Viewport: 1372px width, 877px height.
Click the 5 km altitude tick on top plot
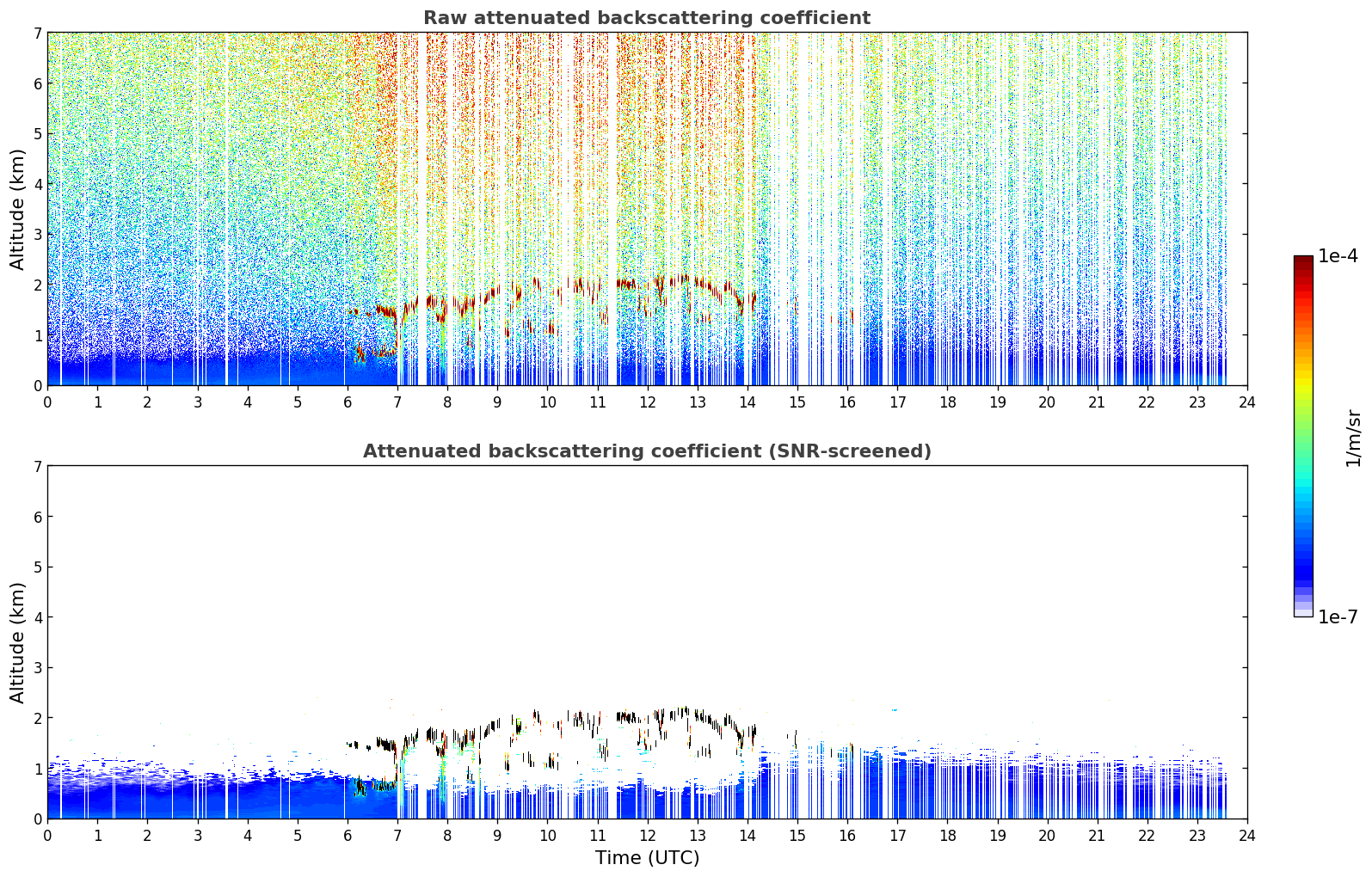click(38, 134)
